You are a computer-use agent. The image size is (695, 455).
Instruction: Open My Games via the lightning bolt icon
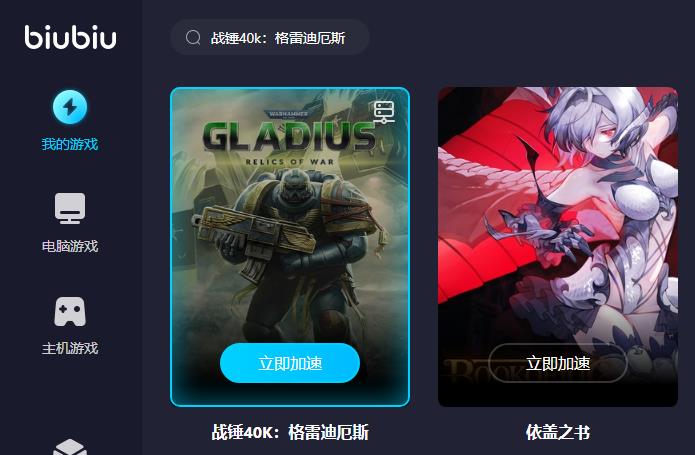click(70, 107)
